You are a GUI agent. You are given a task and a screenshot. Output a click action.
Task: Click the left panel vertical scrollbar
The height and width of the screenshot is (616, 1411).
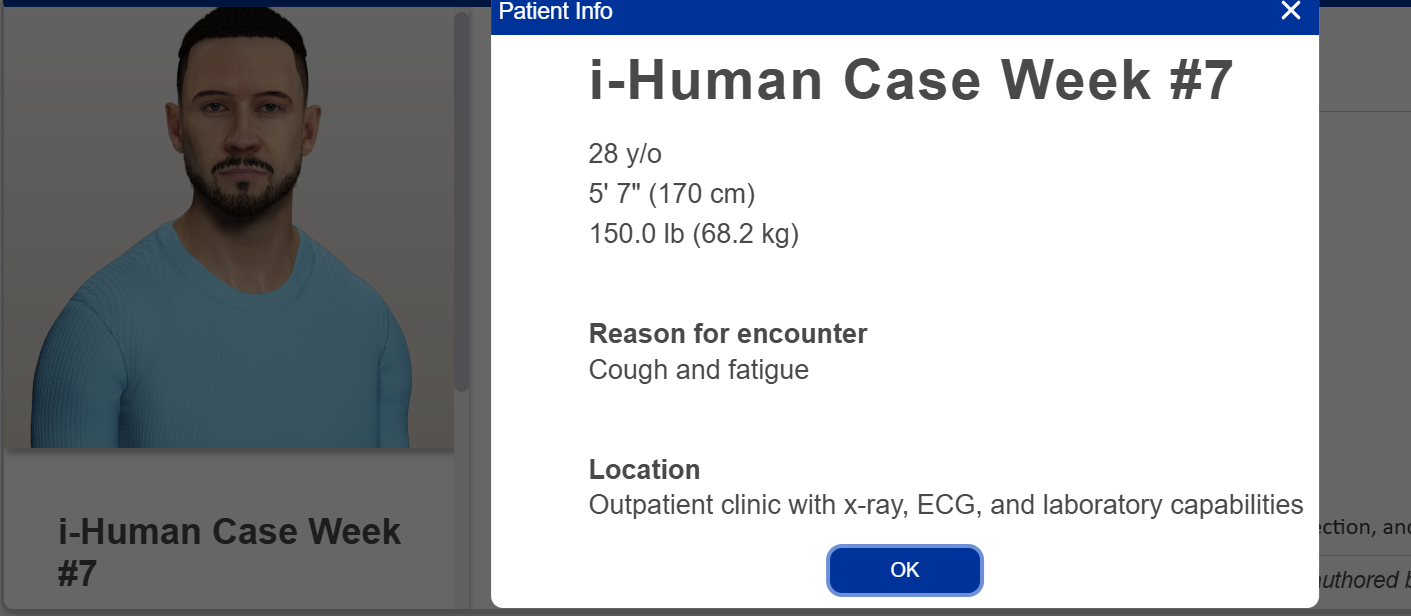click(461, 200)
